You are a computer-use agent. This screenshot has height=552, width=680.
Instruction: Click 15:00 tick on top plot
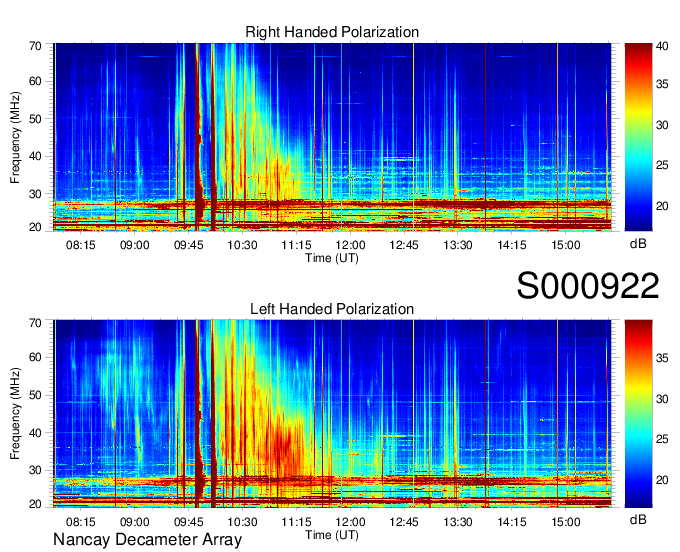tap(566, 245)
